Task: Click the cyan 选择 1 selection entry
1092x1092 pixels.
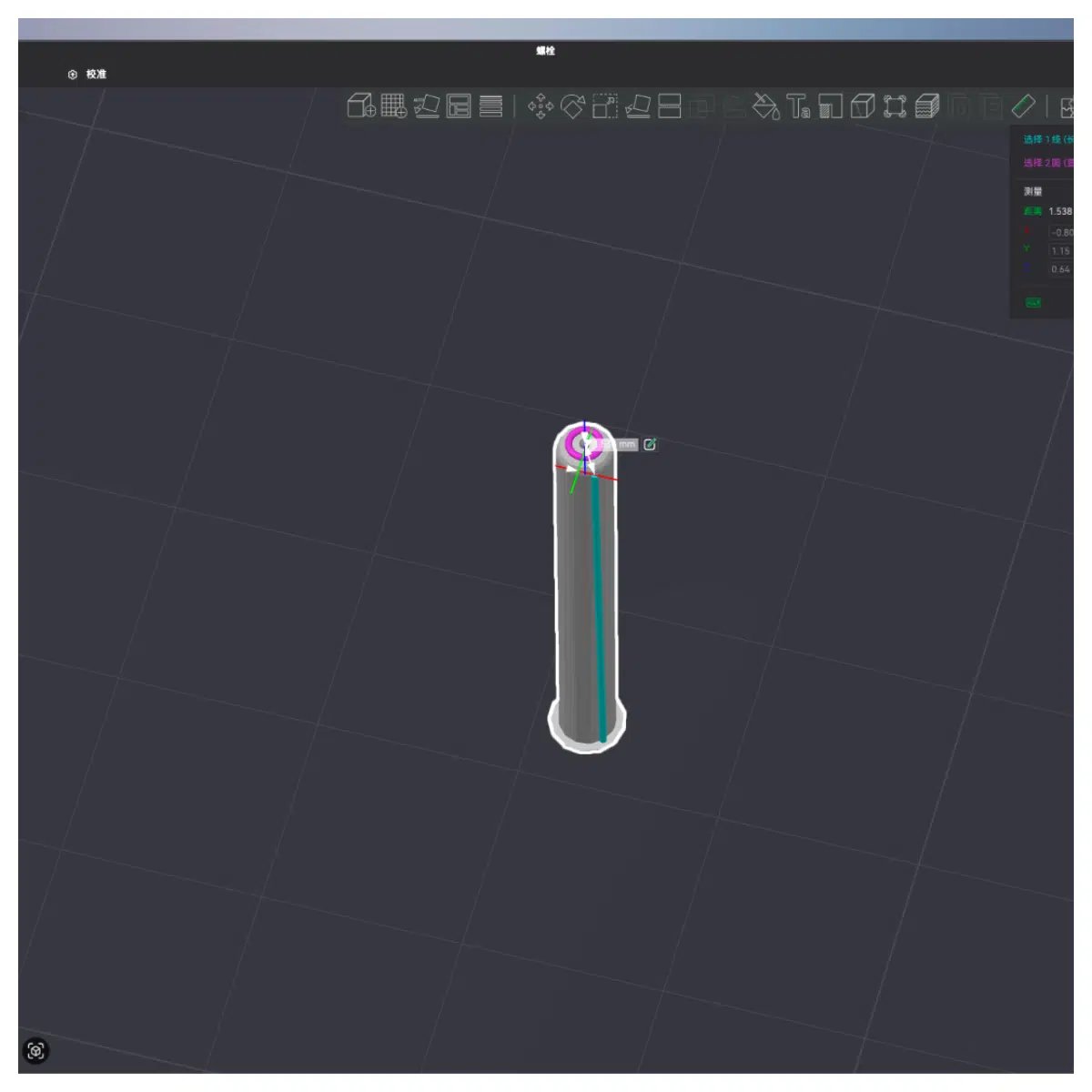Action: tap(1048, 139)
